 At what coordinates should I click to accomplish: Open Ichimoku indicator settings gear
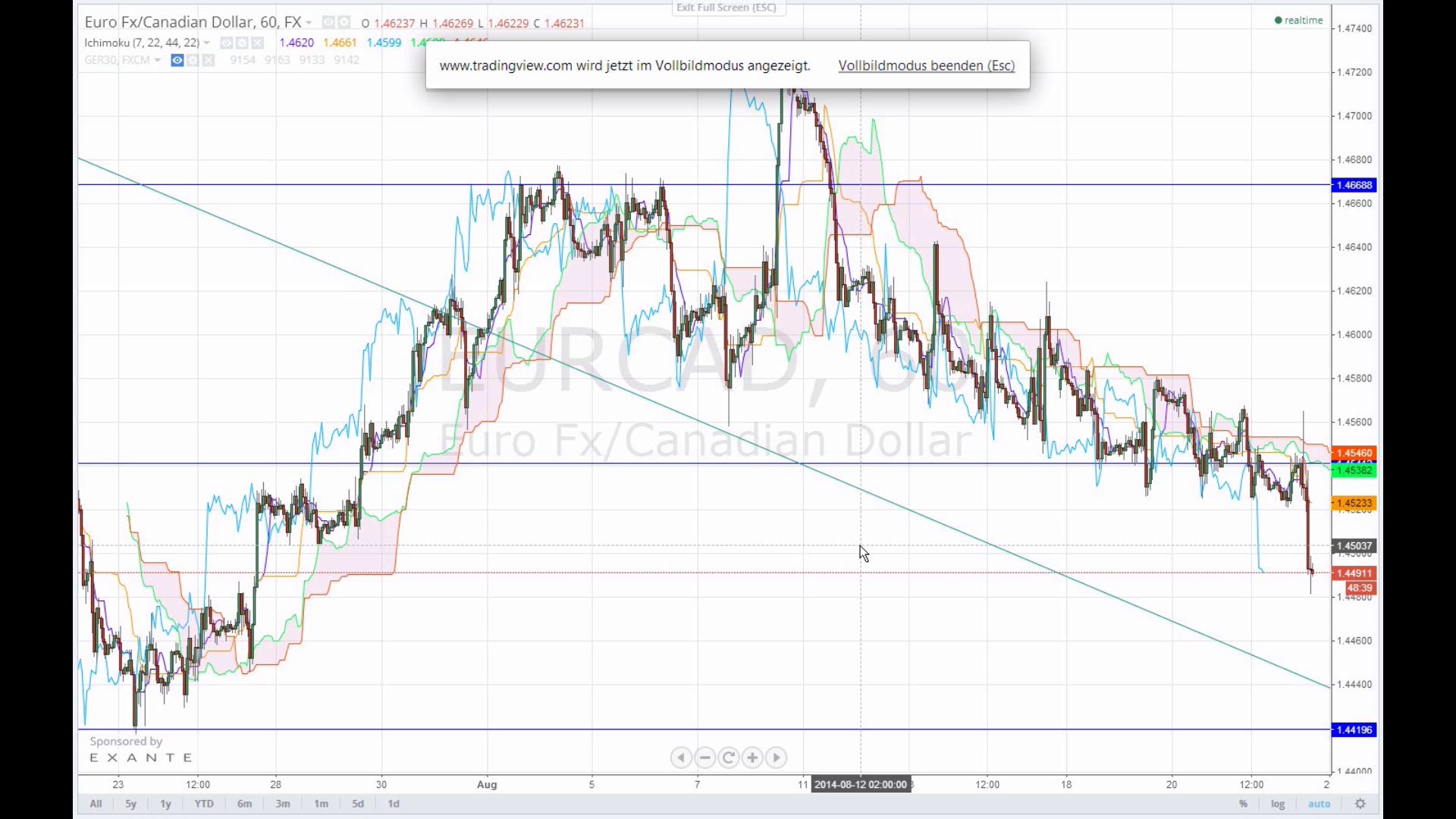[242, 43]
